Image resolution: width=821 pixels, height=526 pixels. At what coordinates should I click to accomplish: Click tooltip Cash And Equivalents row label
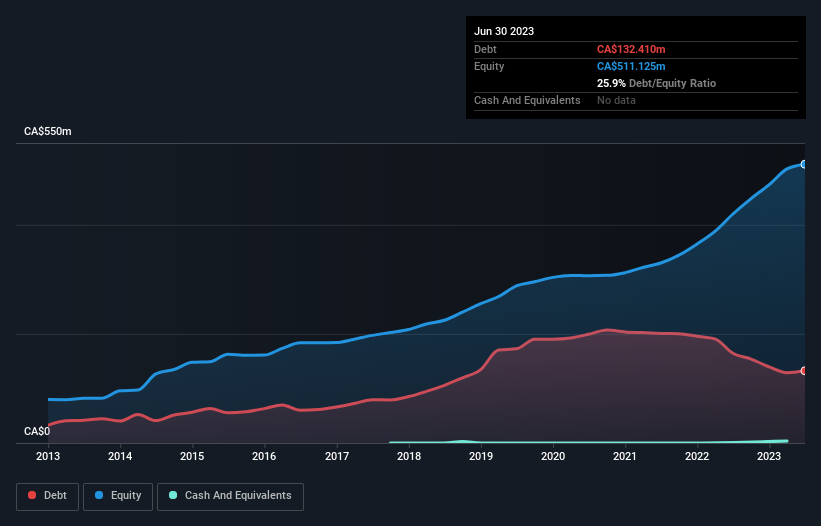point(527,100)
